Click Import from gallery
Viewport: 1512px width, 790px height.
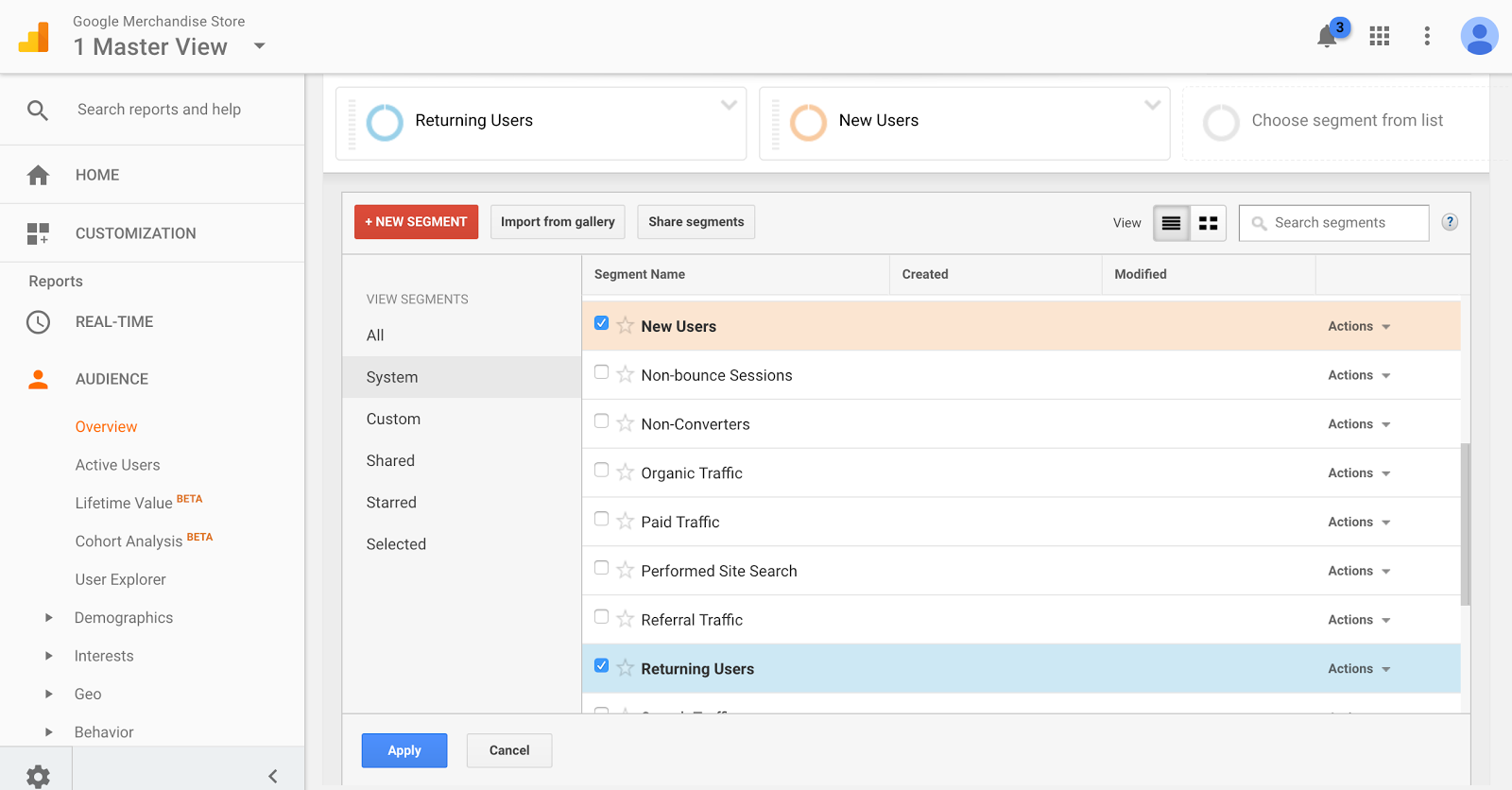coord(558,222)
